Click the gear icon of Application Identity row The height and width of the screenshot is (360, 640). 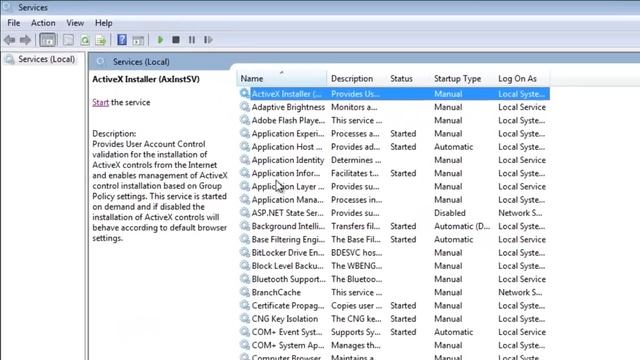(x=244, y=160)
